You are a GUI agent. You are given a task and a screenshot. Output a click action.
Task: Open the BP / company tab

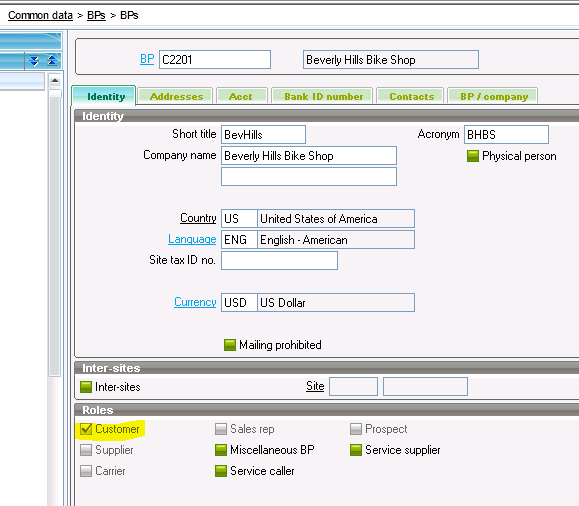[494, 96]
